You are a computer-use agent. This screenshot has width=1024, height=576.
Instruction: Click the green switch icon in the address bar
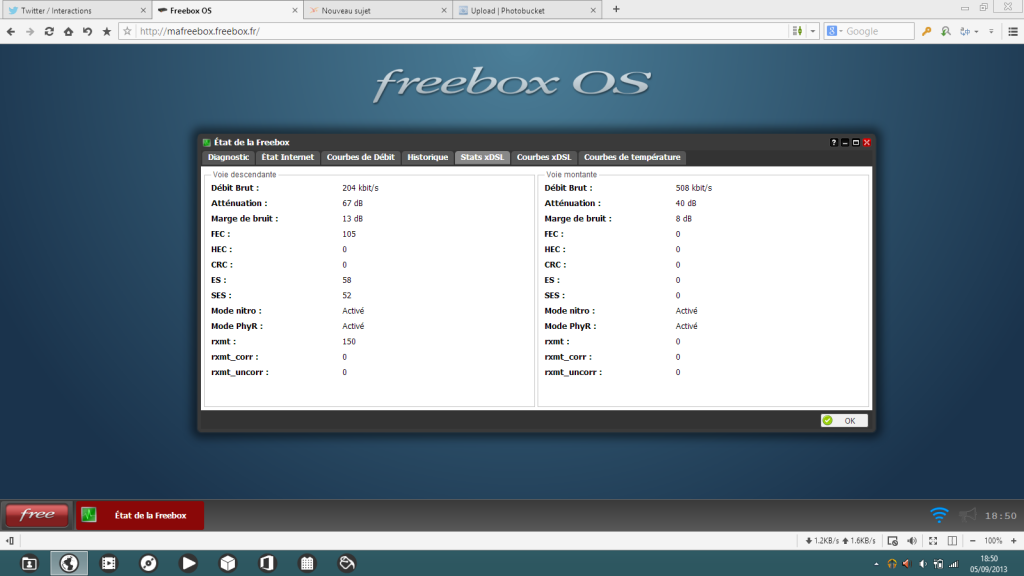click(797, 31)
